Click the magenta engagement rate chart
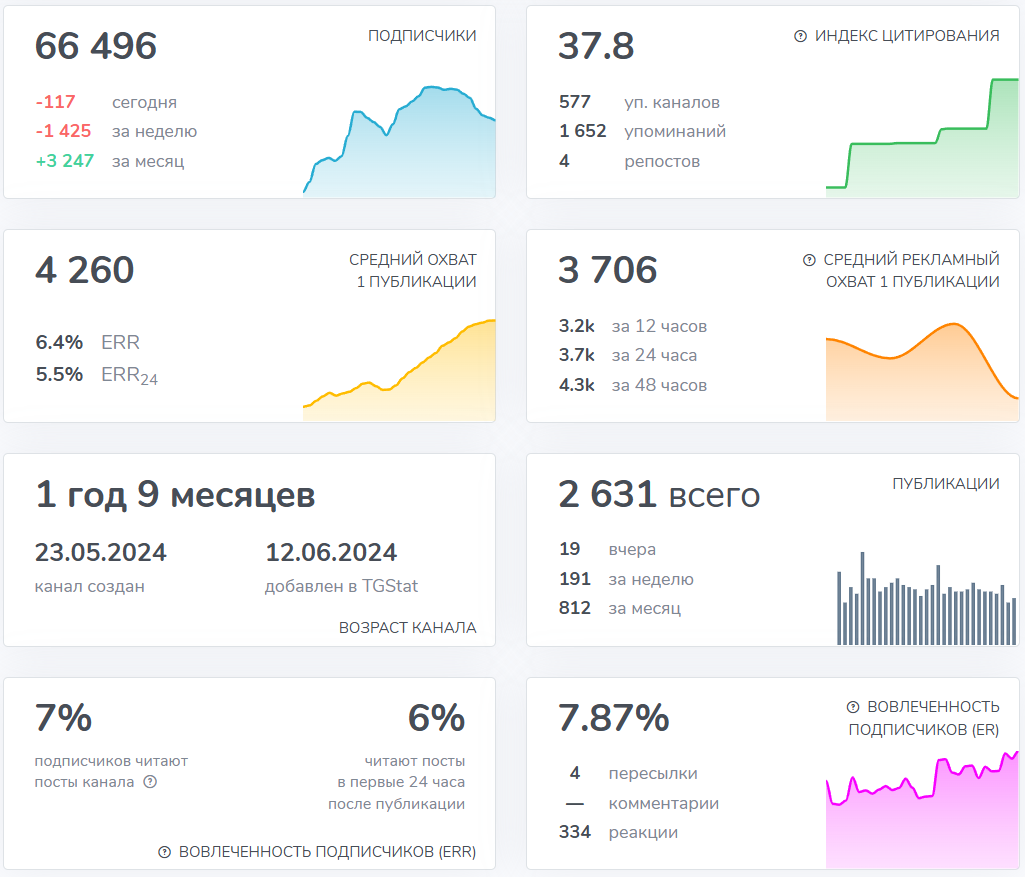1025x877 pixels. pyautogui.click(x=921, y=812)
